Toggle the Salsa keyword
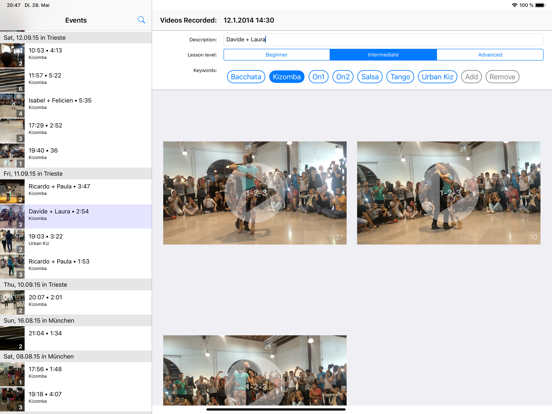The height and width of the screenshot is (414, 552). click(x=370, y=77)
